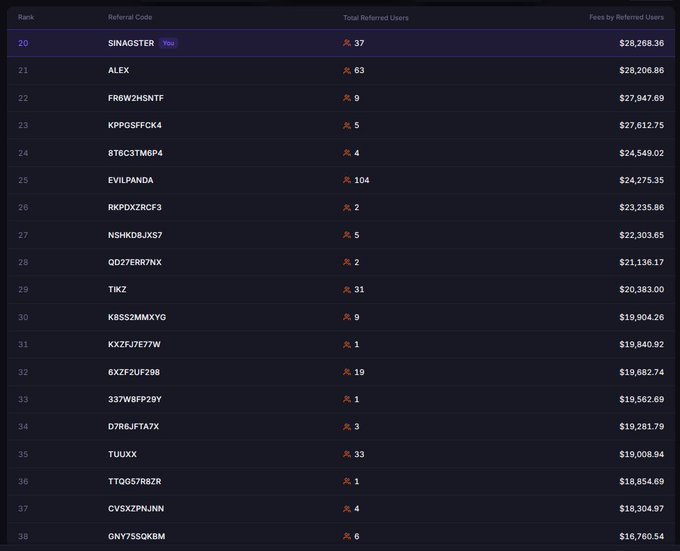Click the referred users count 104
Screen dimensions: 680x551
(362, 180)
